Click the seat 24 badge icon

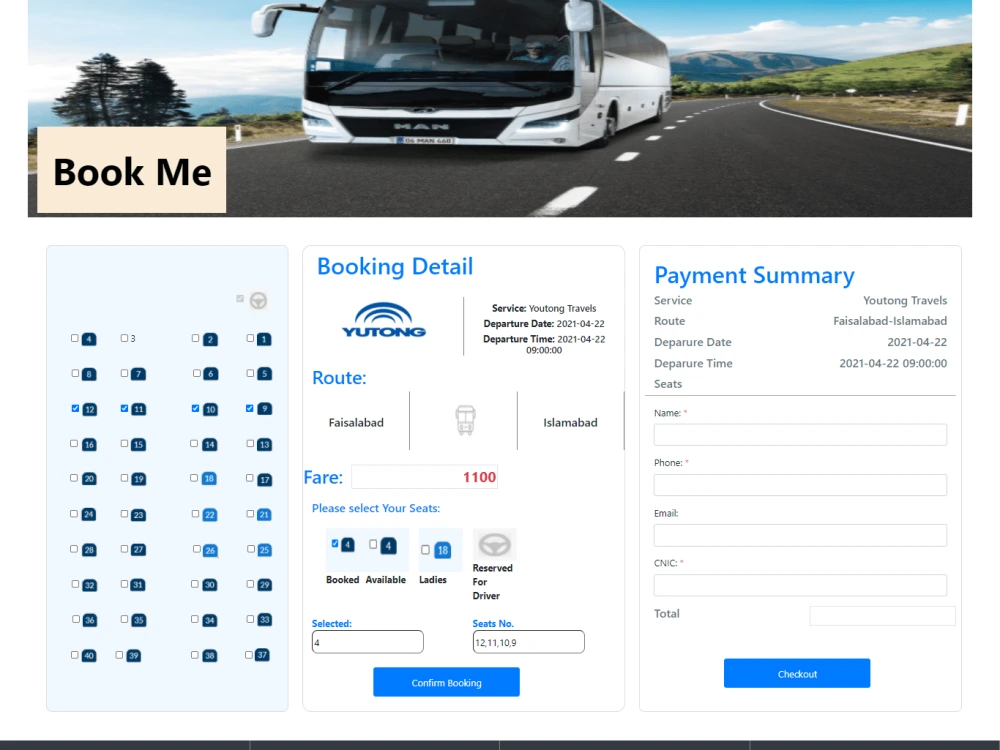click(x=89, y=514)
